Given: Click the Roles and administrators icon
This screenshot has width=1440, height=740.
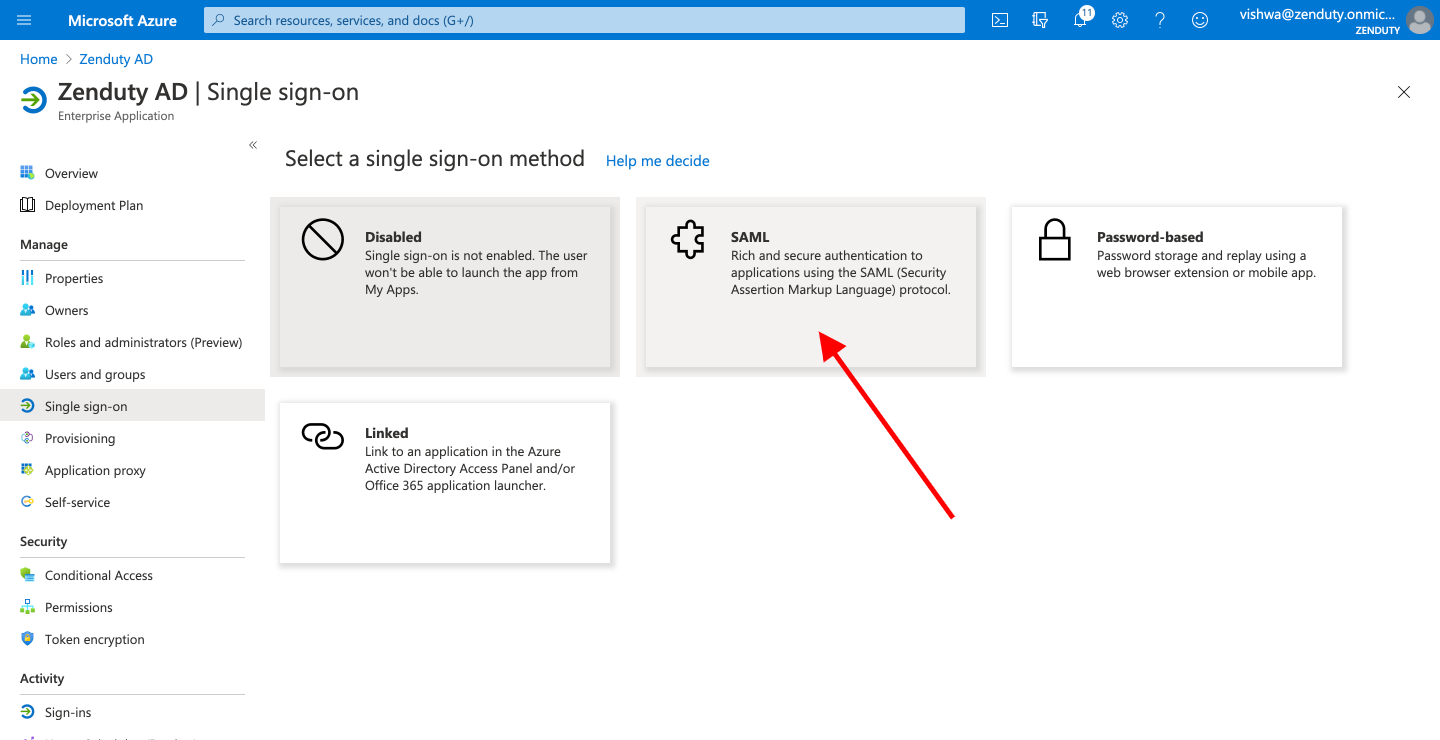Looking at the screenshot, I should click(27, 342).
